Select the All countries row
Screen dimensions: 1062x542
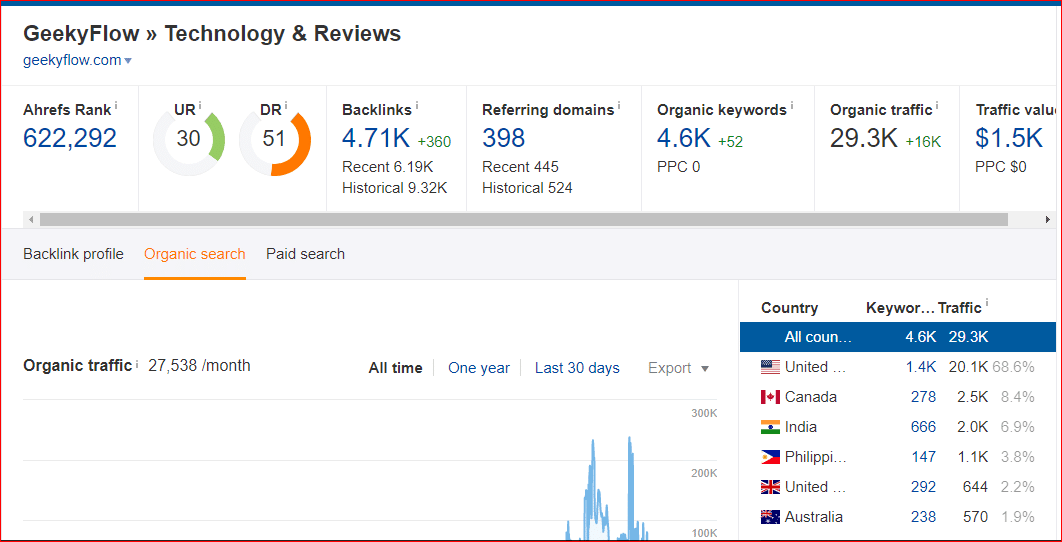click(x=897, y=337)
